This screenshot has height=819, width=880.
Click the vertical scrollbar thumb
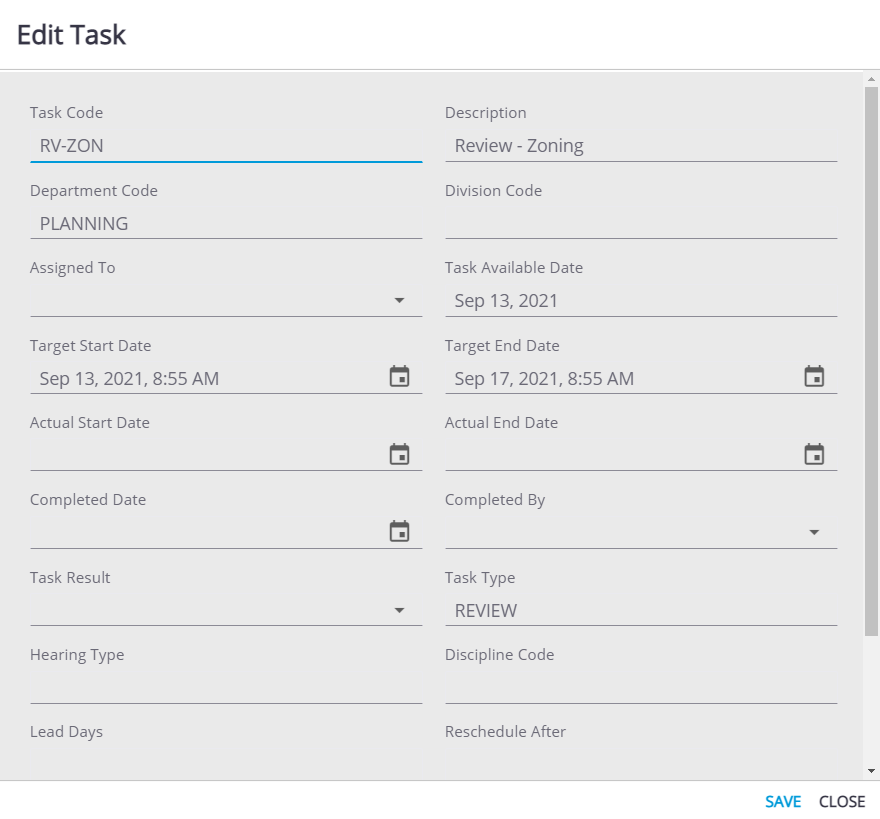click(871, 361)
